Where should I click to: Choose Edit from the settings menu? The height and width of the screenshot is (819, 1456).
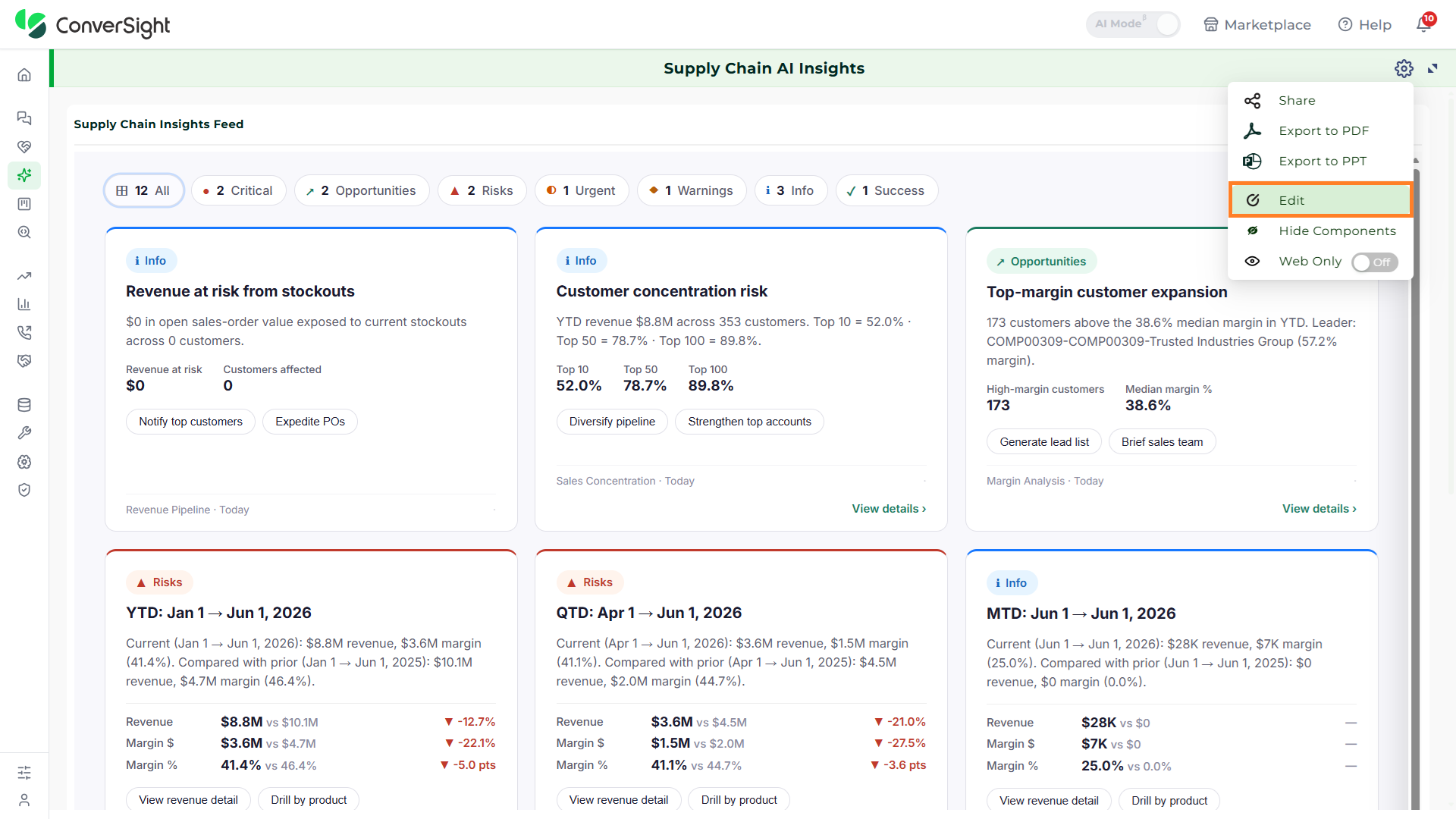tap(1320, 200)
